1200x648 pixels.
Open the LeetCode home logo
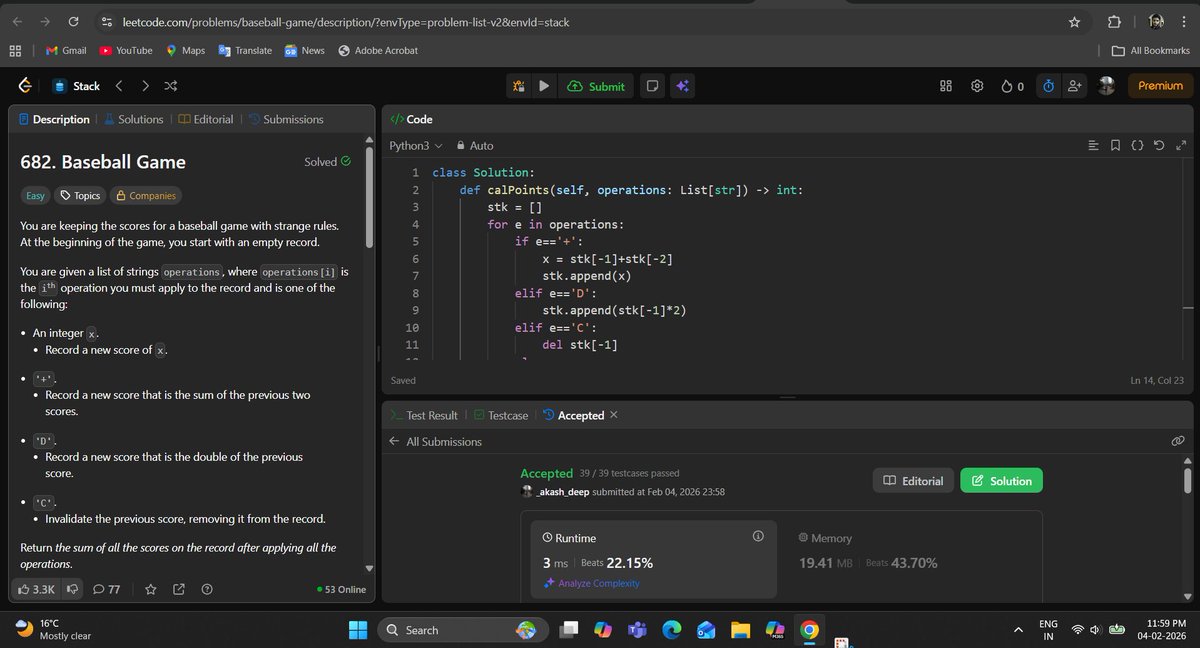coord(25,86)
